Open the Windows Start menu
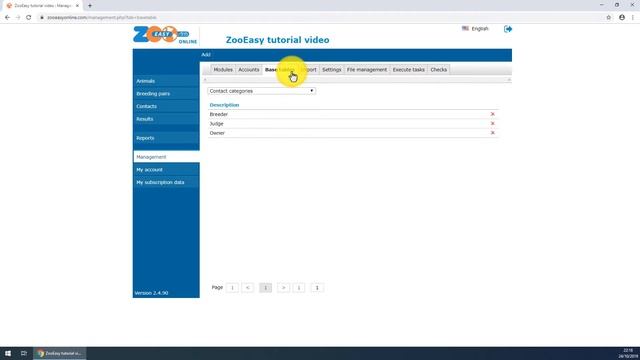Screen dimensions: 640x360 point(8,353)
